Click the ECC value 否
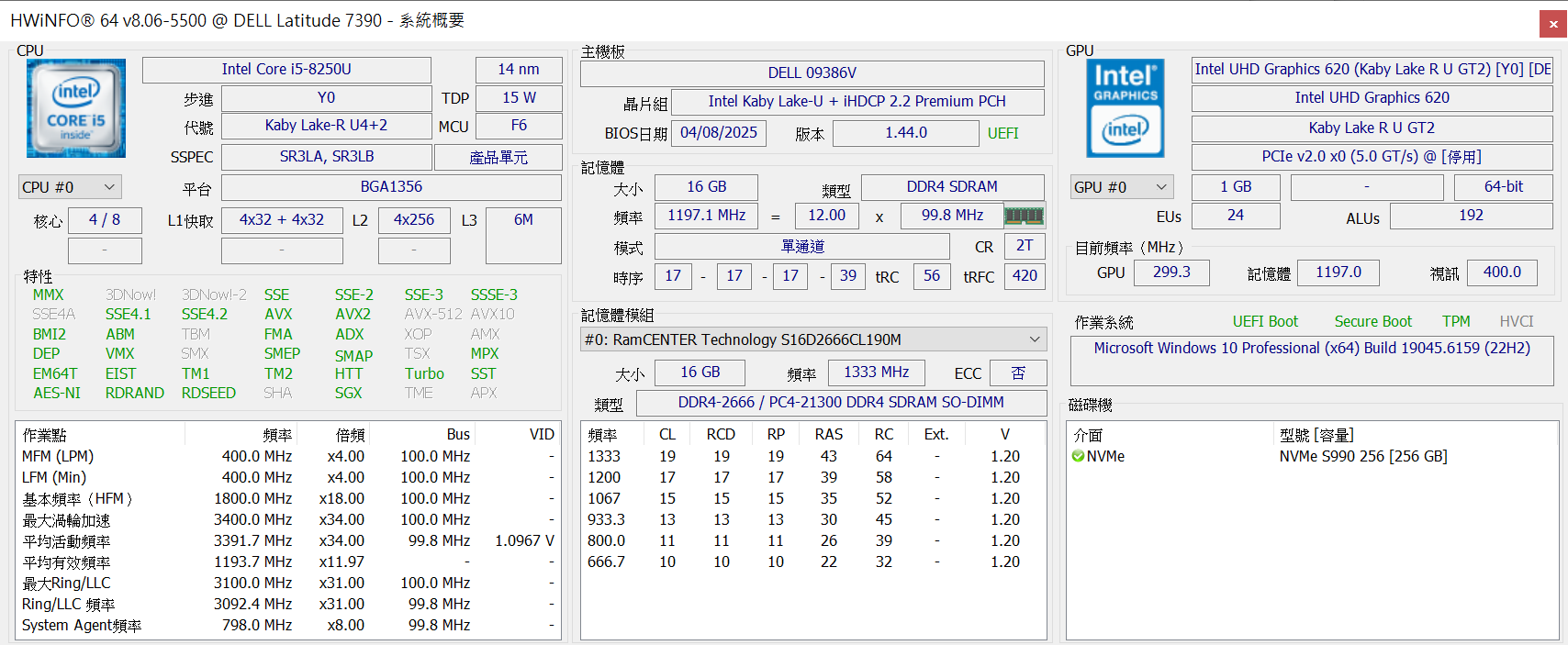Image resolution: width=1568 pixels, height=645 pixels. pos(1018,373)
